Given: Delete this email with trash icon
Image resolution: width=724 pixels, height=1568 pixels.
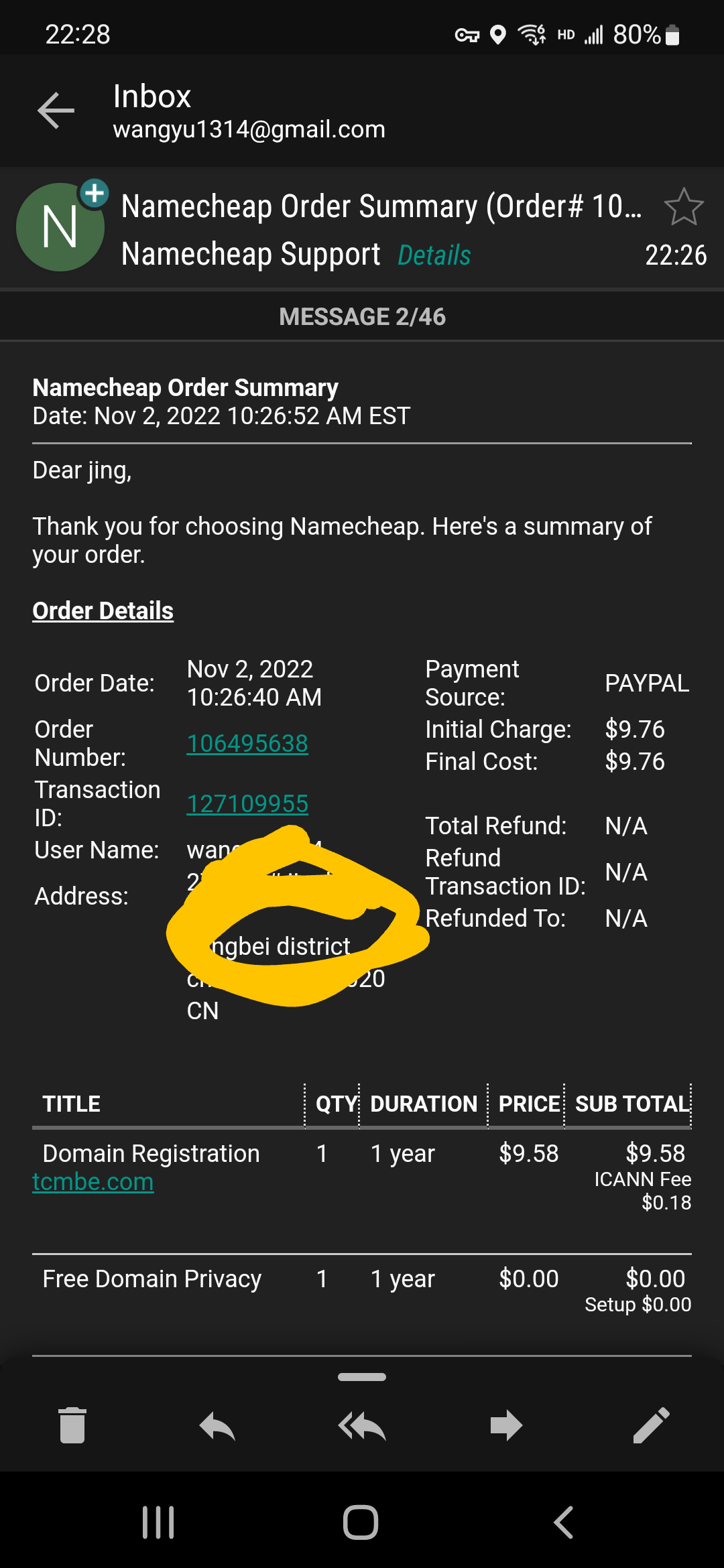Looking at the screenshot, I should [72, 1425].
